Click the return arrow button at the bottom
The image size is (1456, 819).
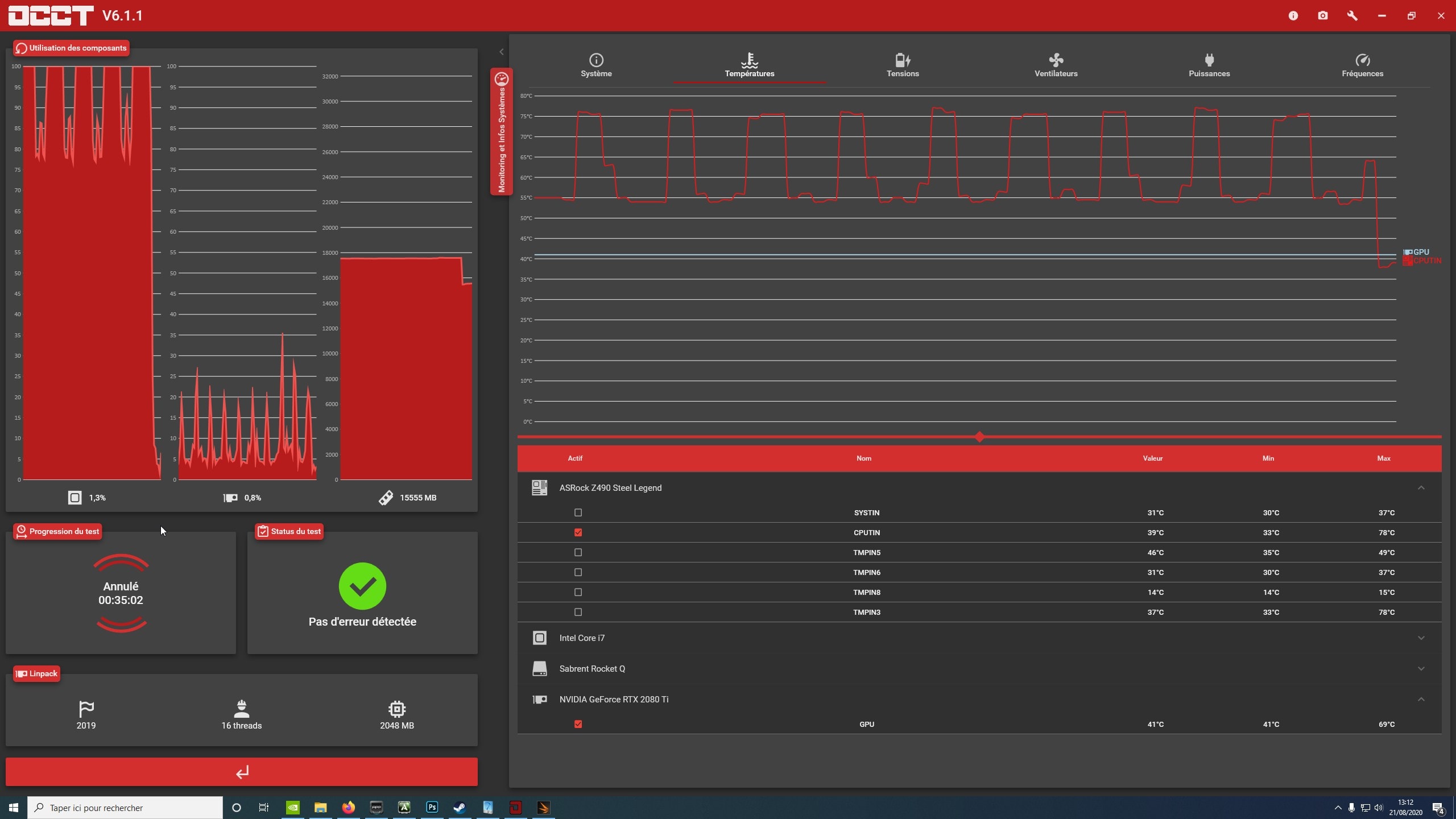pos(242,772)
